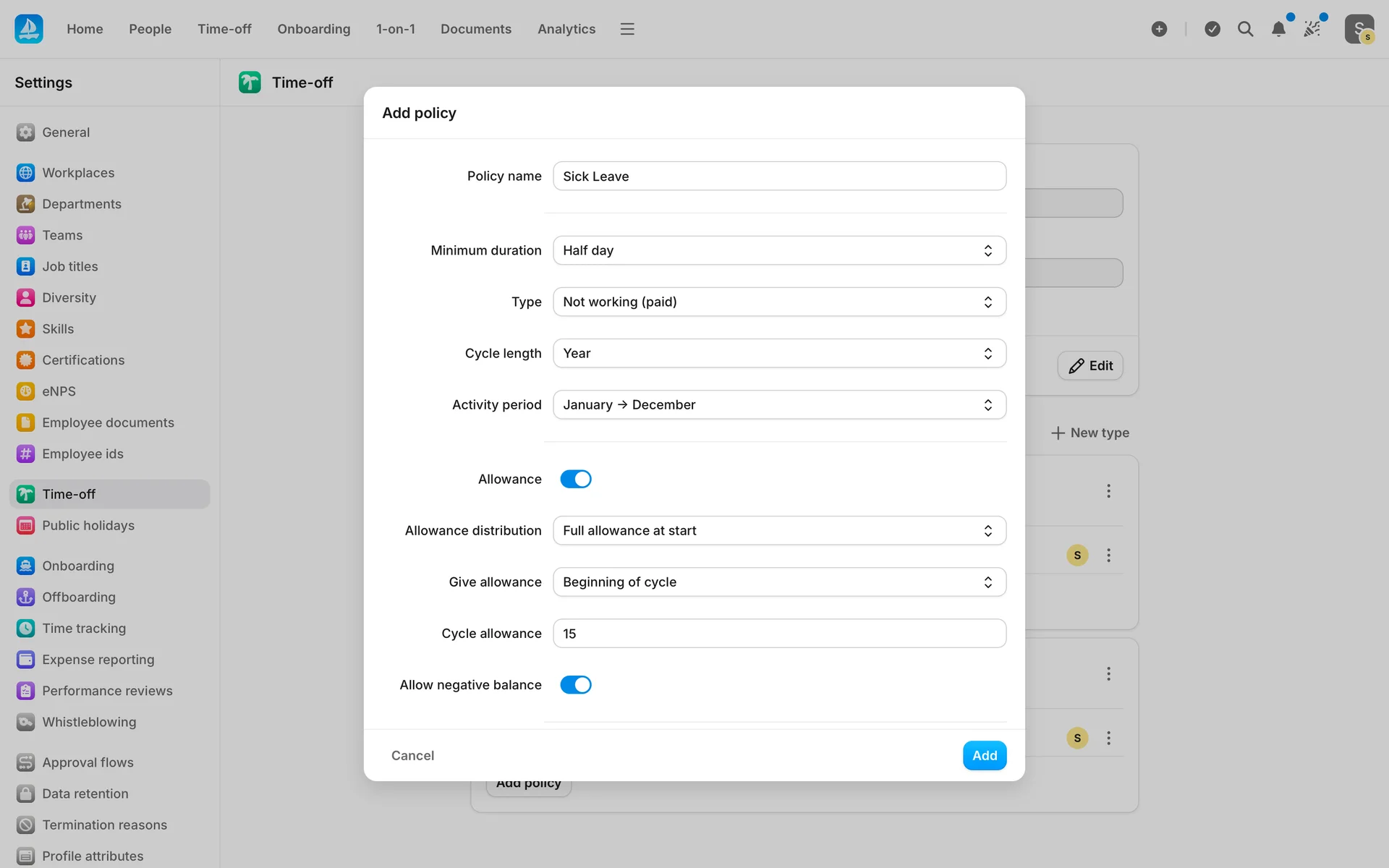Screen dimensions: 1389x868
Task: Open the Activity period dropdown
Action: pos(779,405)
